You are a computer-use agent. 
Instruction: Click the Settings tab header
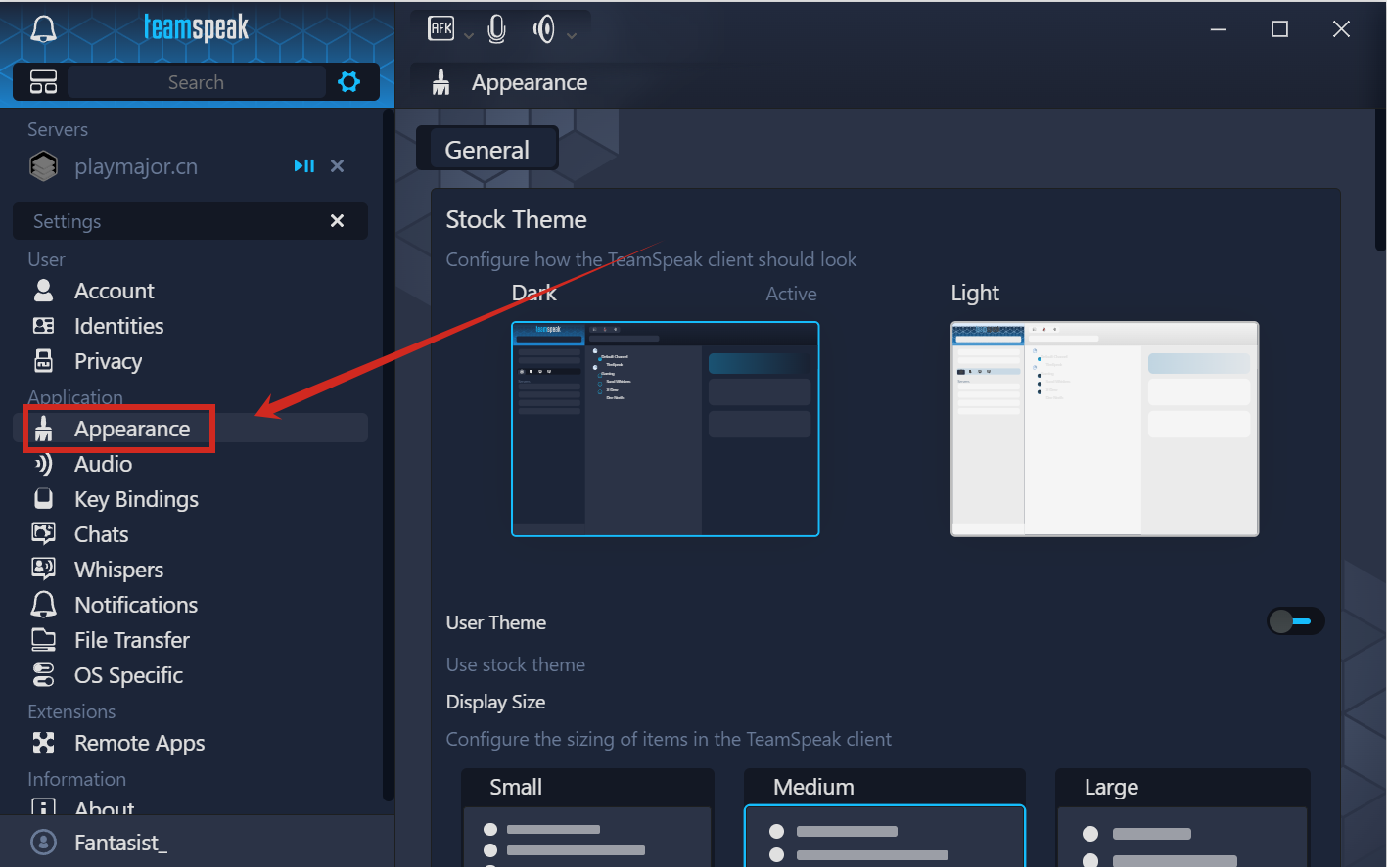190,221
